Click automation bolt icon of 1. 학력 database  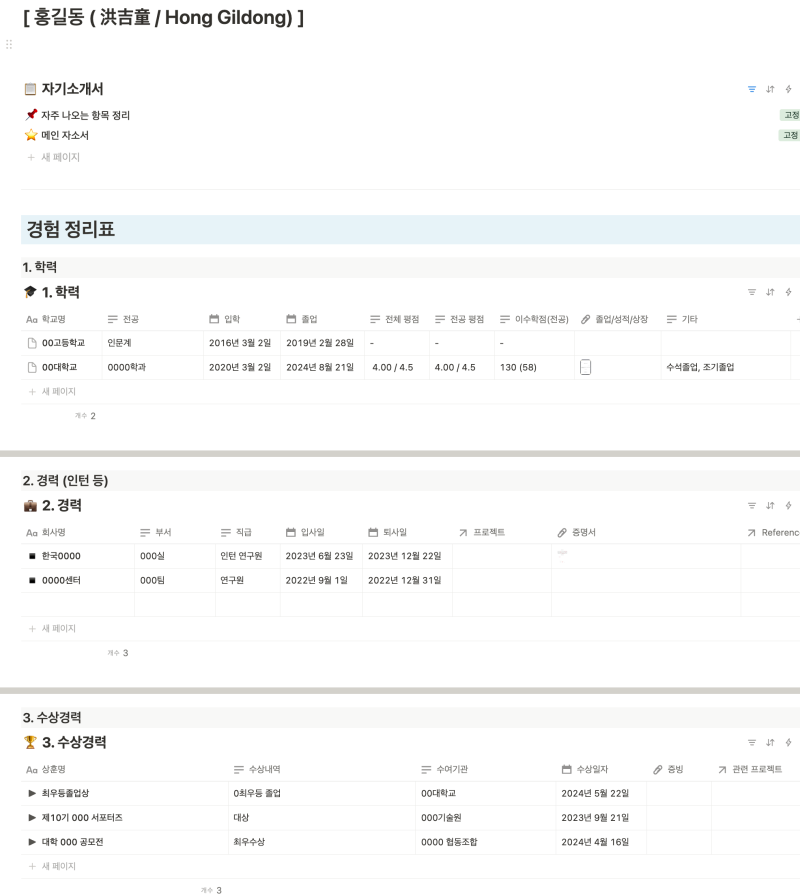(x=789, y=292)
